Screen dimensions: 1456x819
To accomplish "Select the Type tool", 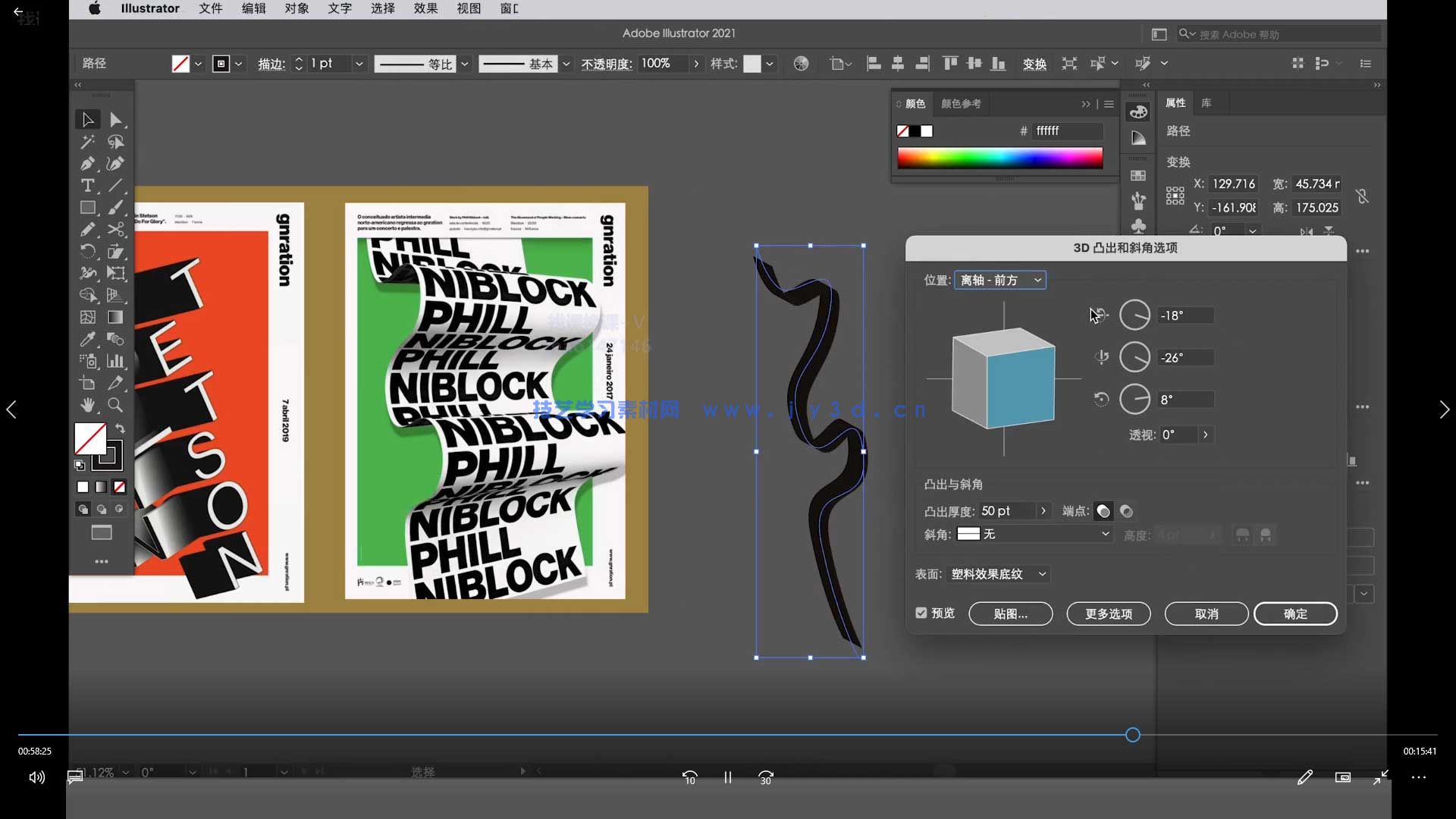I will 87,186.
